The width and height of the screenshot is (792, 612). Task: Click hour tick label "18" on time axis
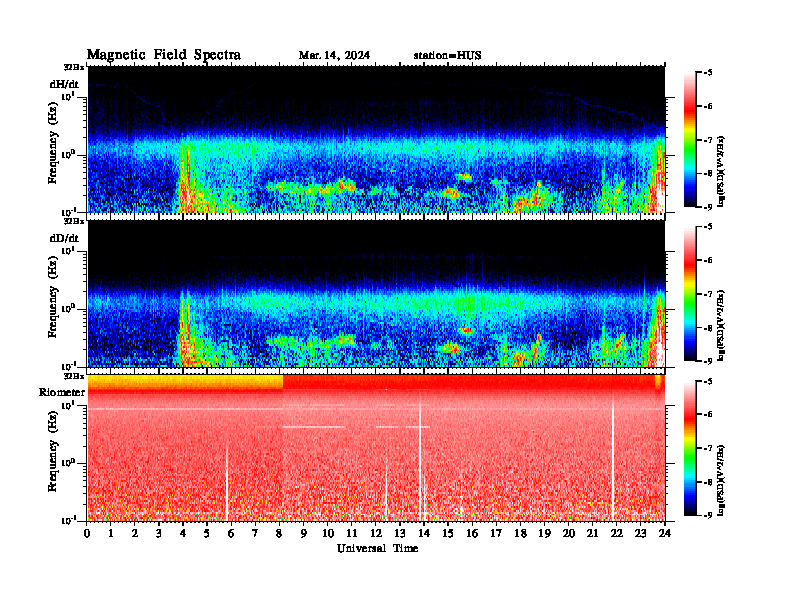pyautogui.click(x=520, y=533)
